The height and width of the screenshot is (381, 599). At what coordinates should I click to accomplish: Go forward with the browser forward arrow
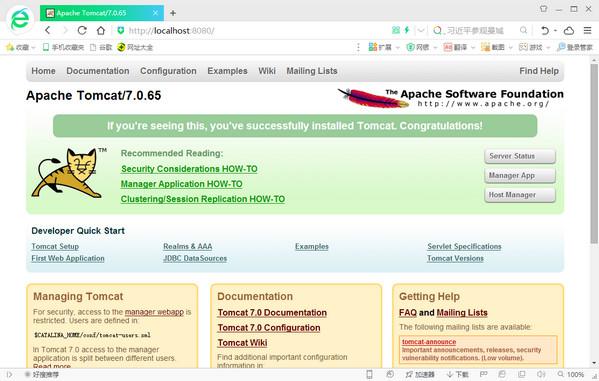point(65,30)
